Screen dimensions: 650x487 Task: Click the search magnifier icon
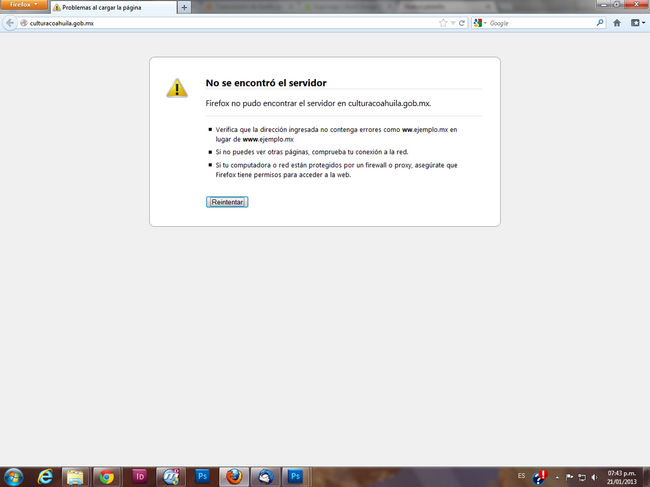tap(600, 22)
